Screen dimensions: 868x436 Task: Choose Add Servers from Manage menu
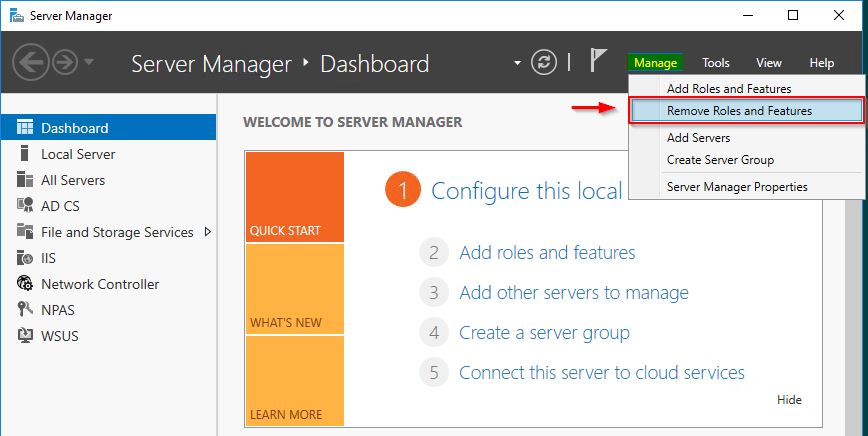coord(746,138)
